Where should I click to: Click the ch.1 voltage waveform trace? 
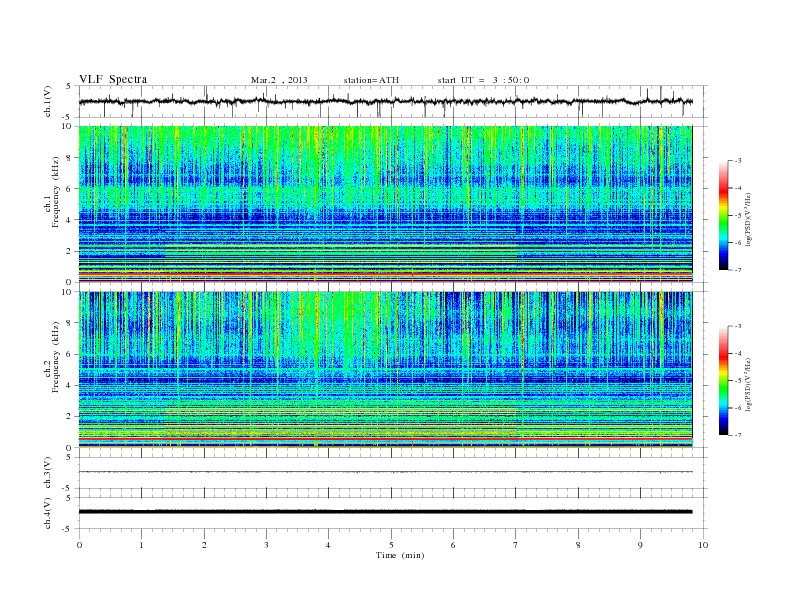(385, 101)
